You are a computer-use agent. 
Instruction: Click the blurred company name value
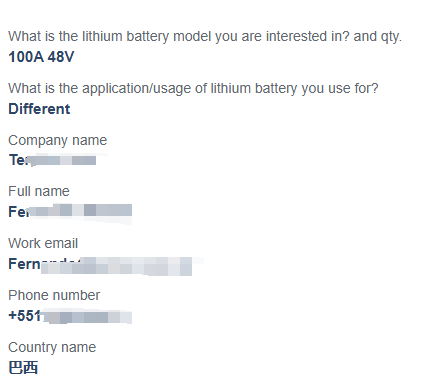pyautogui.click(x=53, y=160)
